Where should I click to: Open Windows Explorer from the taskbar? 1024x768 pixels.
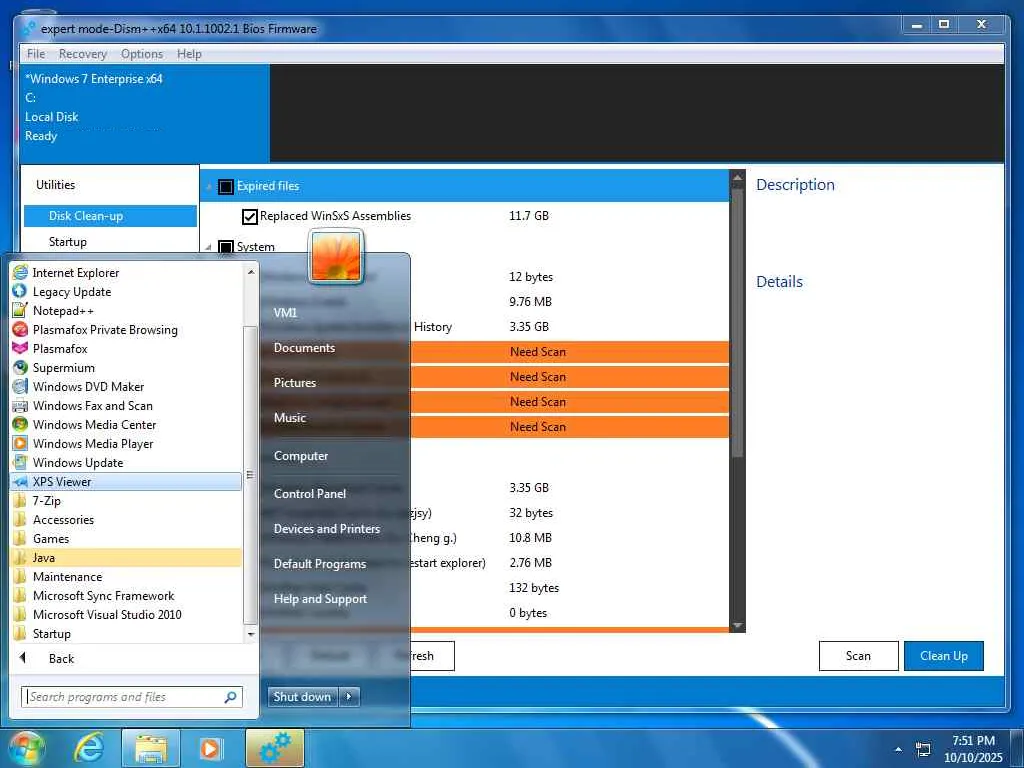[x=150, y=748]
